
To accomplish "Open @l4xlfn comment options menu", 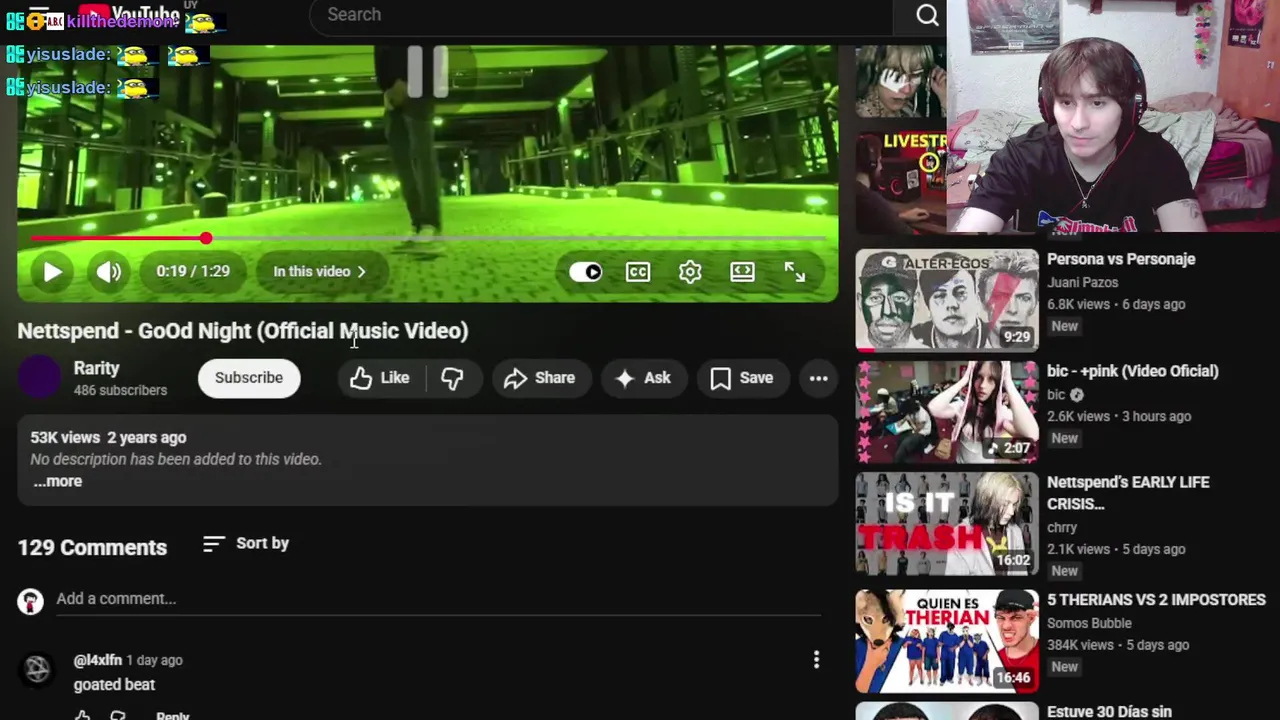I will [816, 659].
